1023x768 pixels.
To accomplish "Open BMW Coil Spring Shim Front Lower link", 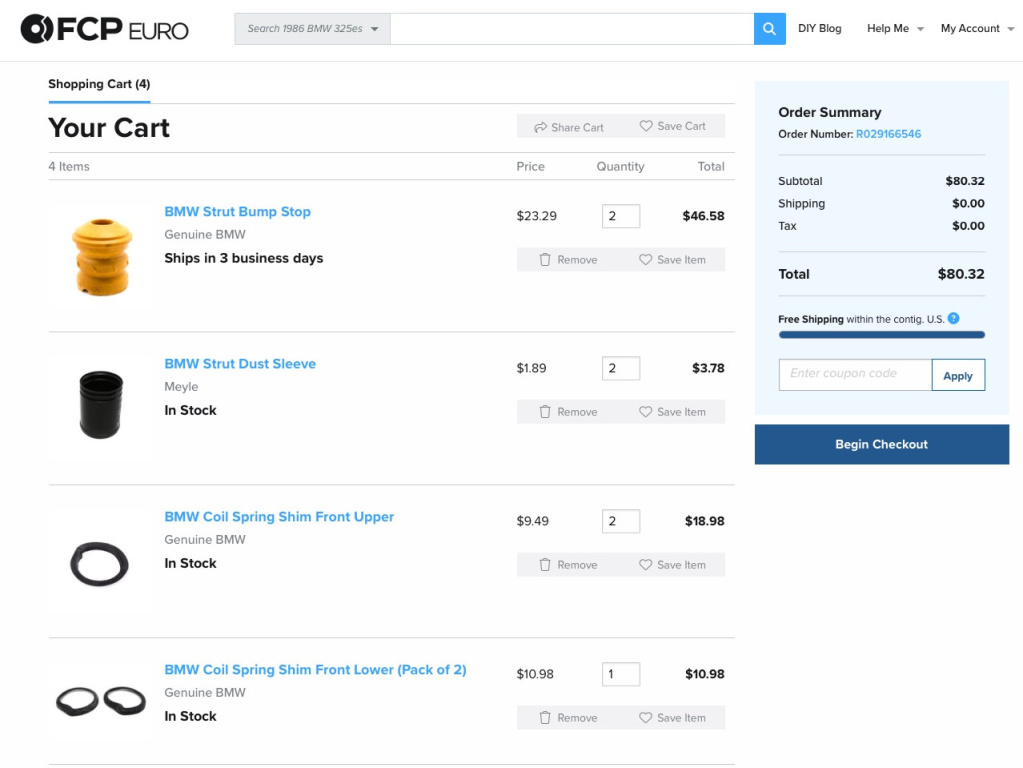I will click(x=315, y=669).
